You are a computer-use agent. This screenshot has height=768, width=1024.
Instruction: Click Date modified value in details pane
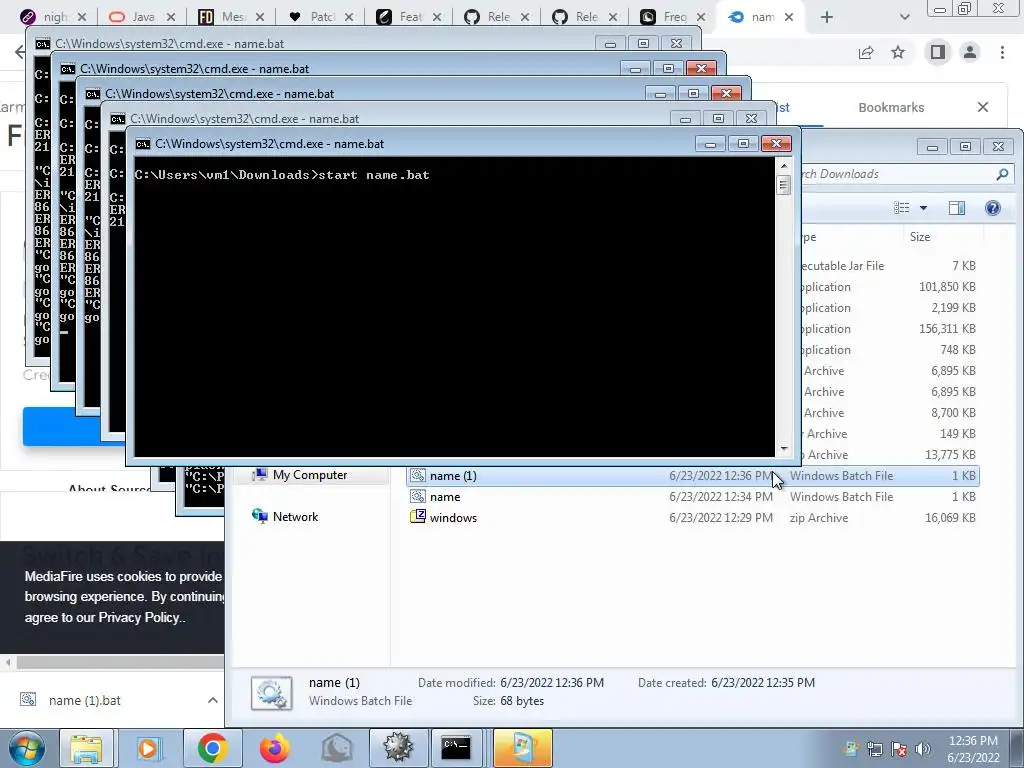coord(552,682)
